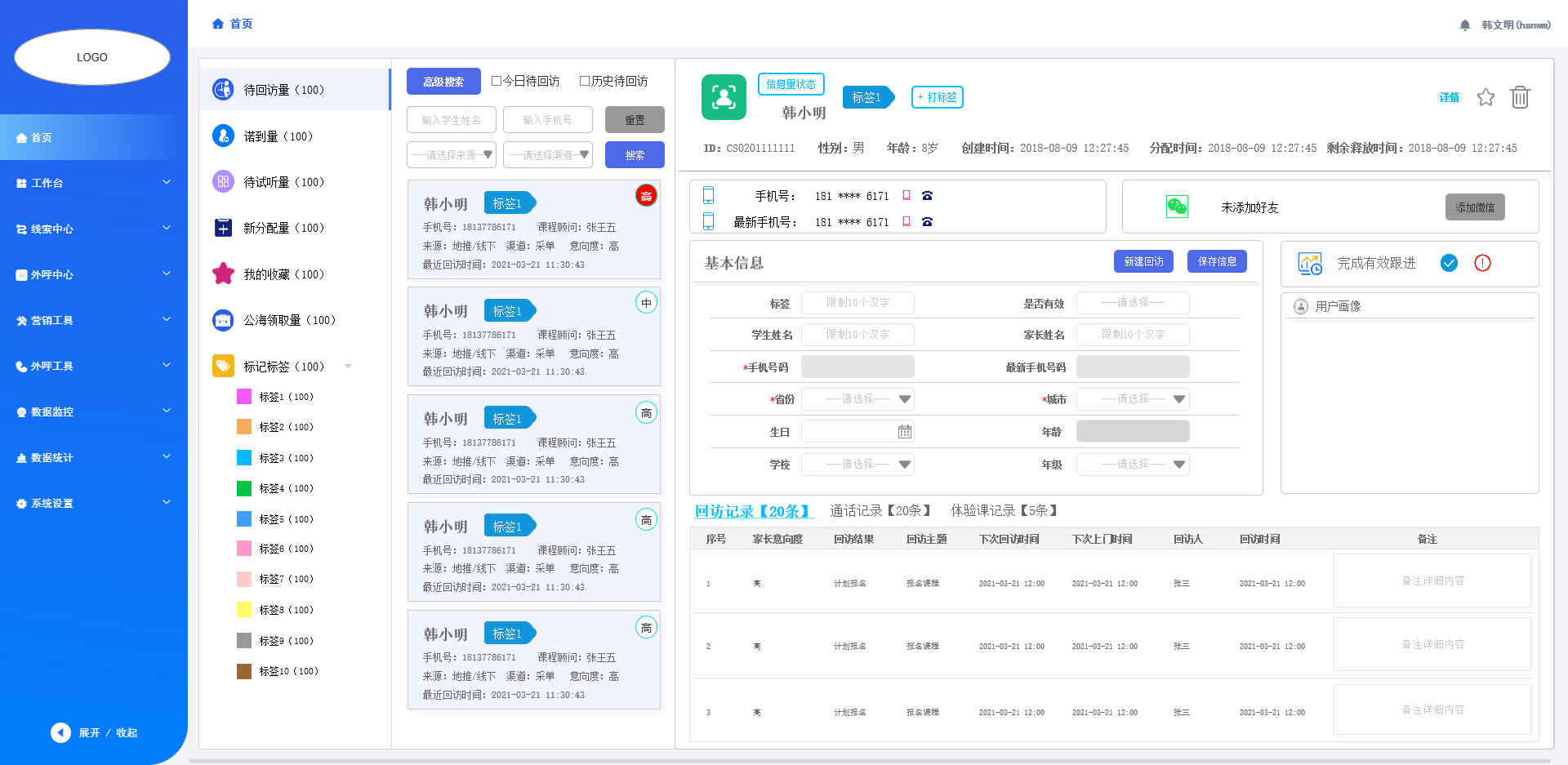1568x765 pixels.
Task: Expand the 营销工具 sidebar menu
Action: coord(94,320)
